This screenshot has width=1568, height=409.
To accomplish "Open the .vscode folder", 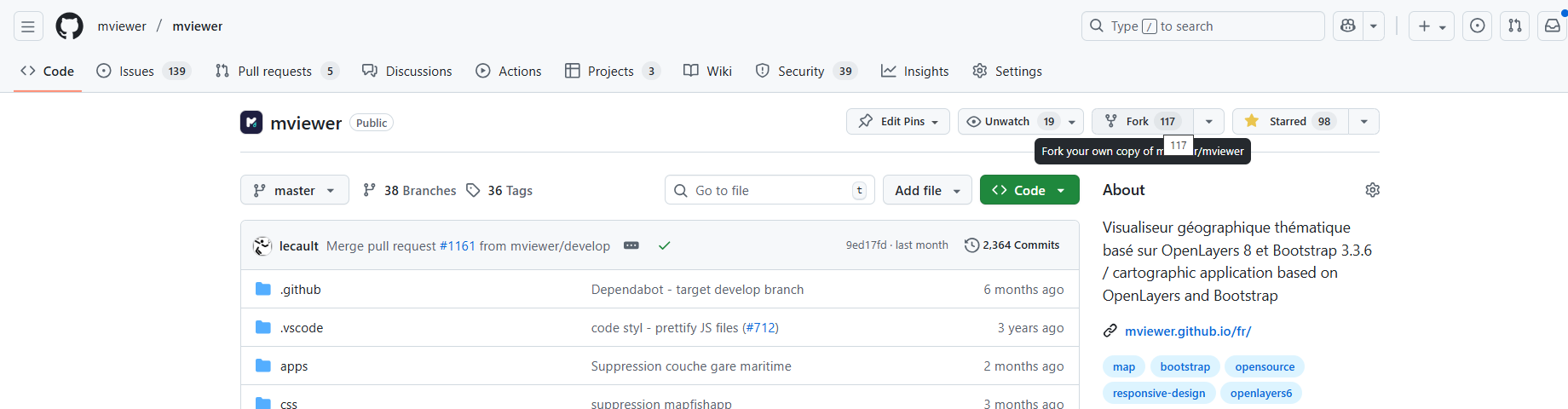I will [x=302, y=328].
